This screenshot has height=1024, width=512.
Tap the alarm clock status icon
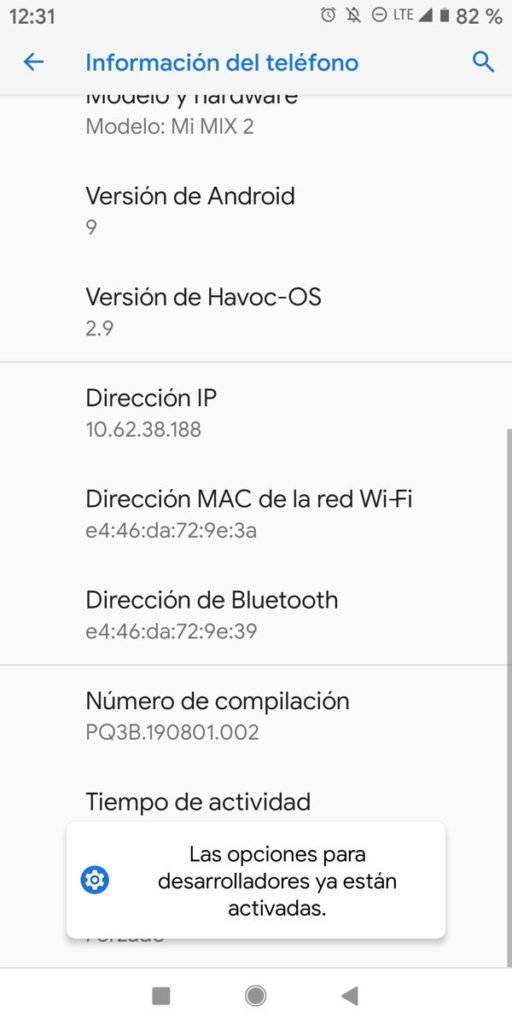coord(328,16)
